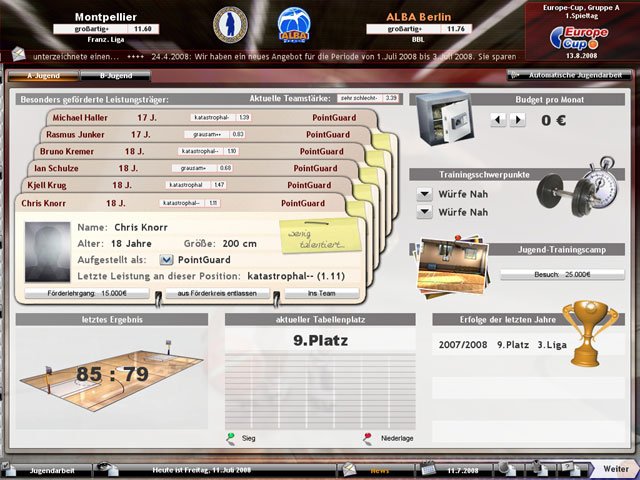
Task: Open second Würfe Nah training dropdown
Action: 424,212
